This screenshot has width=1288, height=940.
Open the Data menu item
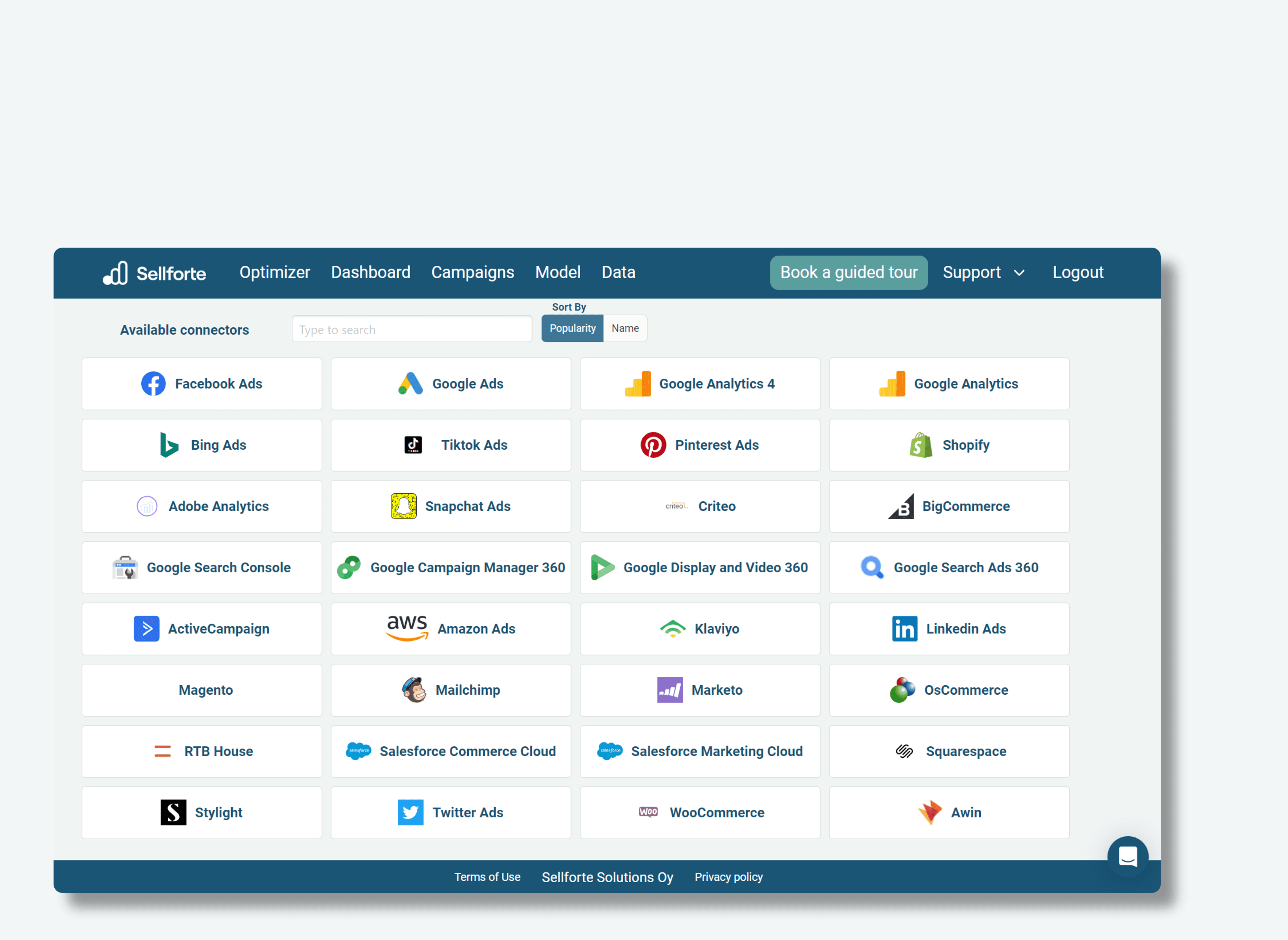618,273
